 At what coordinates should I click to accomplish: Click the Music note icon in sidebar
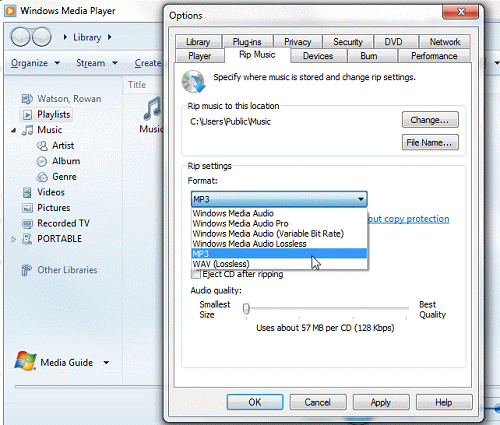[27, 130]
